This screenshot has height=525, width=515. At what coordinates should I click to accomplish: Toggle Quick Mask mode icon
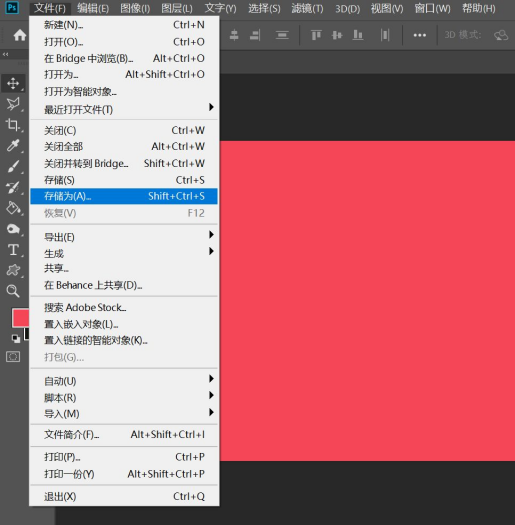click(x=13, y=357)
